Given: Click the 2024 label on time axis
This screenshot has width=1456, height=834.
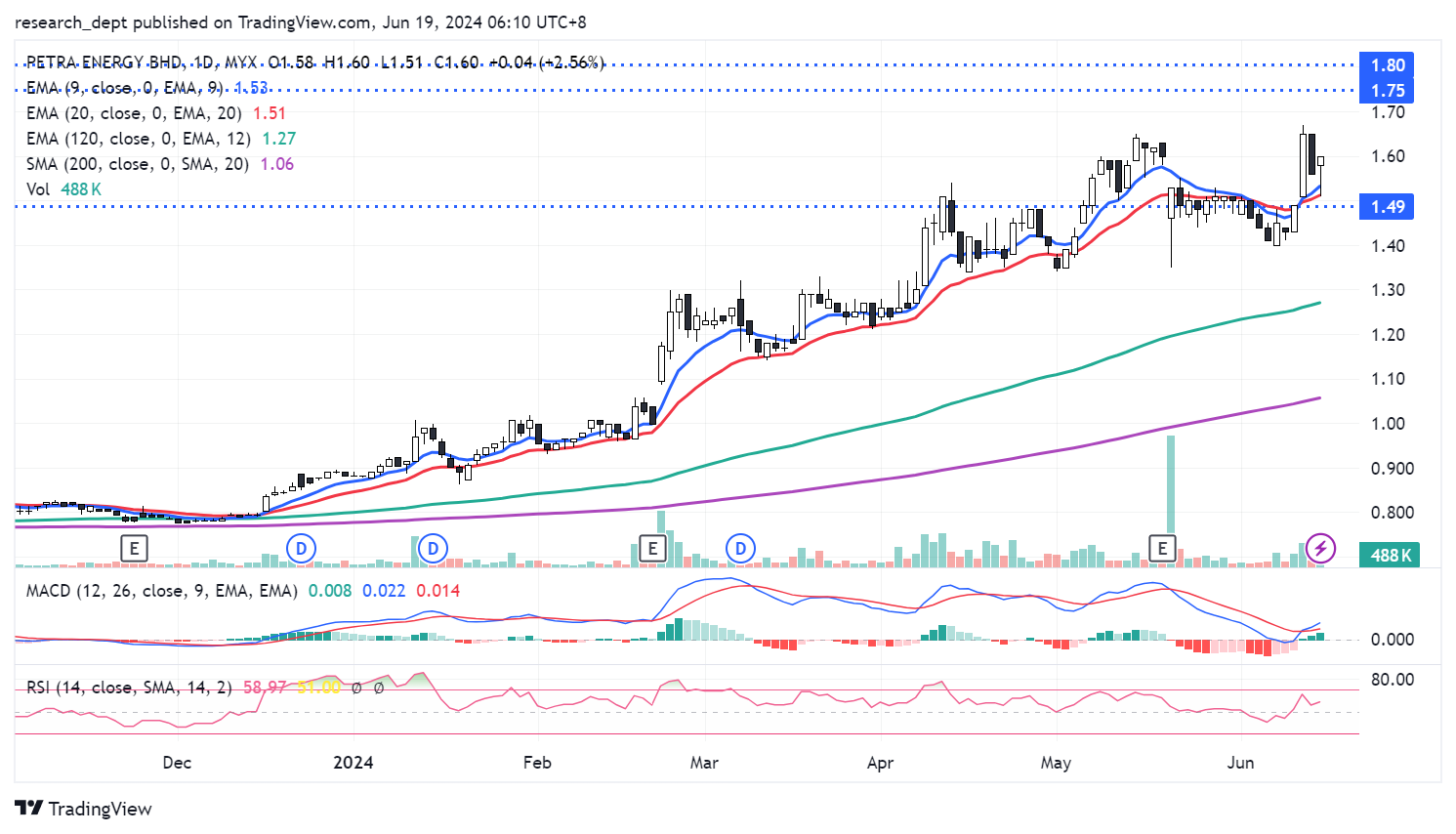Looking at the screenshot, I should pos(353,763).
